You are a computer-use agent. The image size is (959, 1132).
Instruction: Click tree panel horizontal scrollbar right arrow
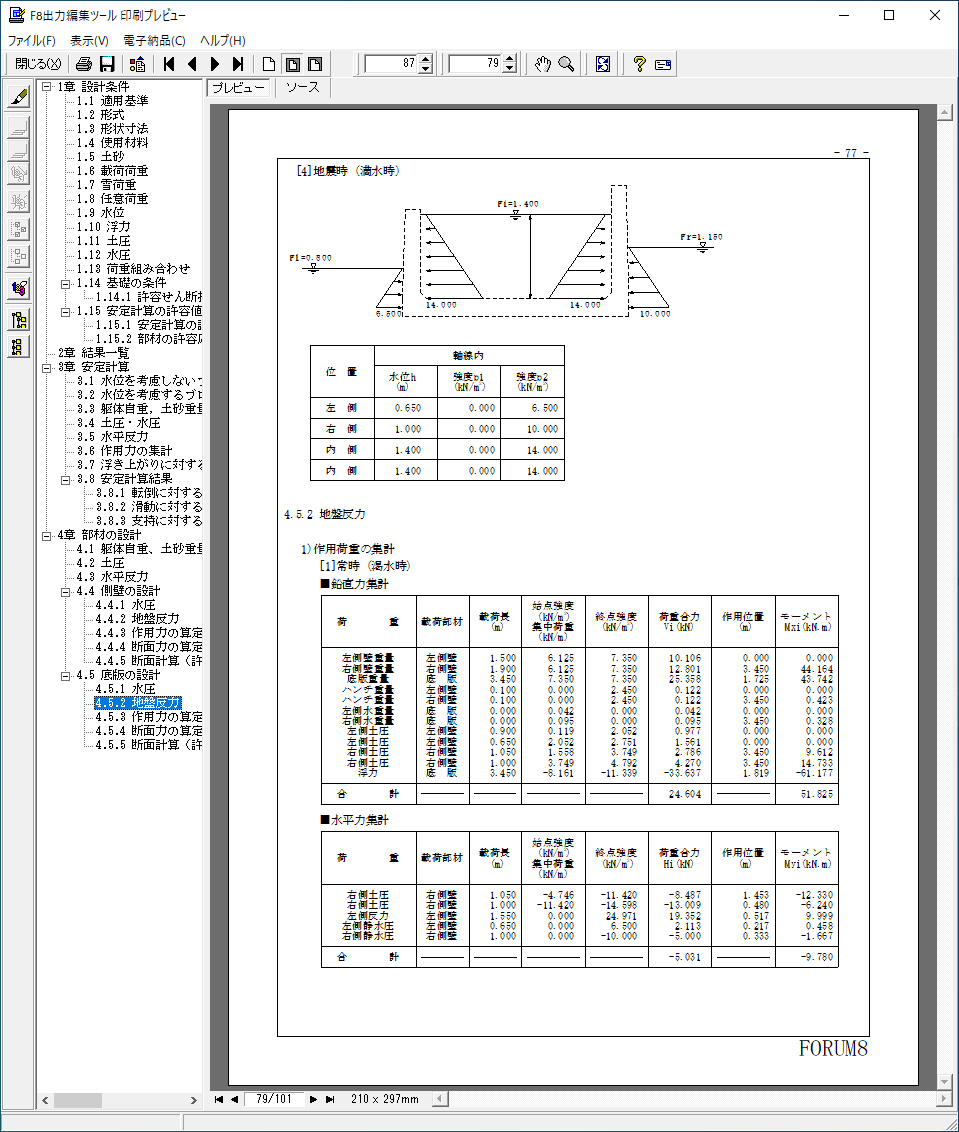194,1100
